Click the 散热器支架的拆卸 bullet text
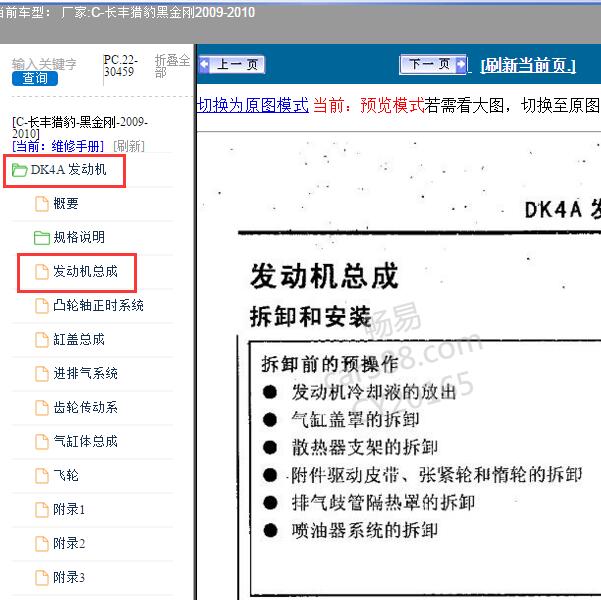601x600 pixels. [x=365, y=447]
